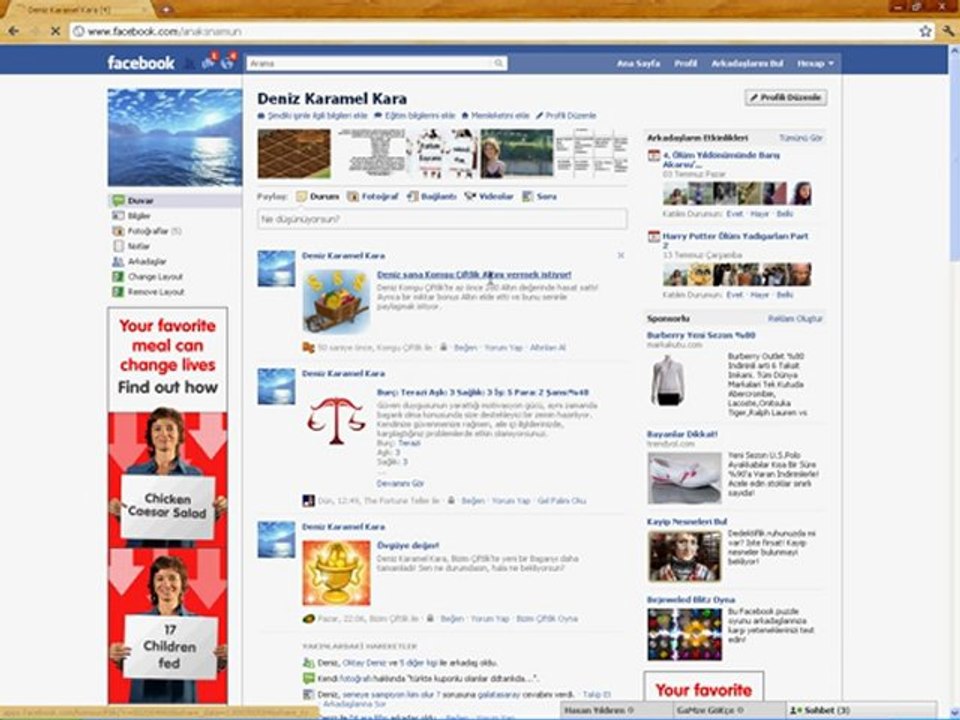Stop page loading with the X button
This screenshot has width=960, height=720.
[x=55, y=31]
